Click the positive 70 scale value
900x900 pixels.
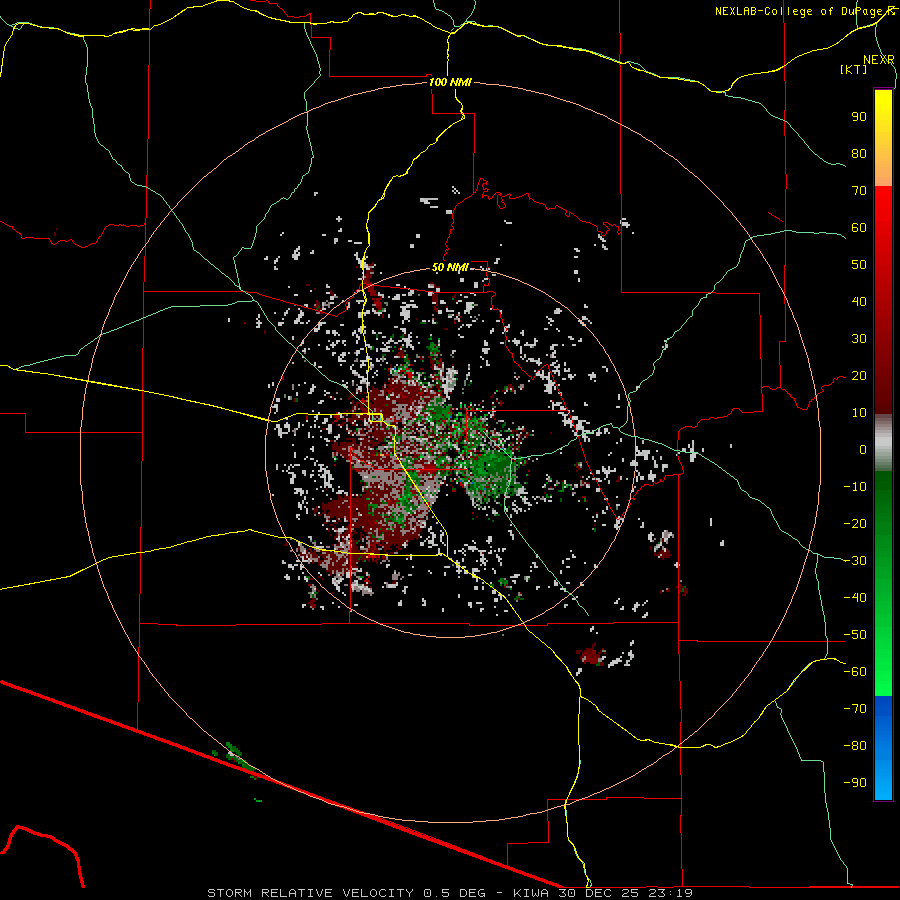pyautogui.click(x=859, y=191)
